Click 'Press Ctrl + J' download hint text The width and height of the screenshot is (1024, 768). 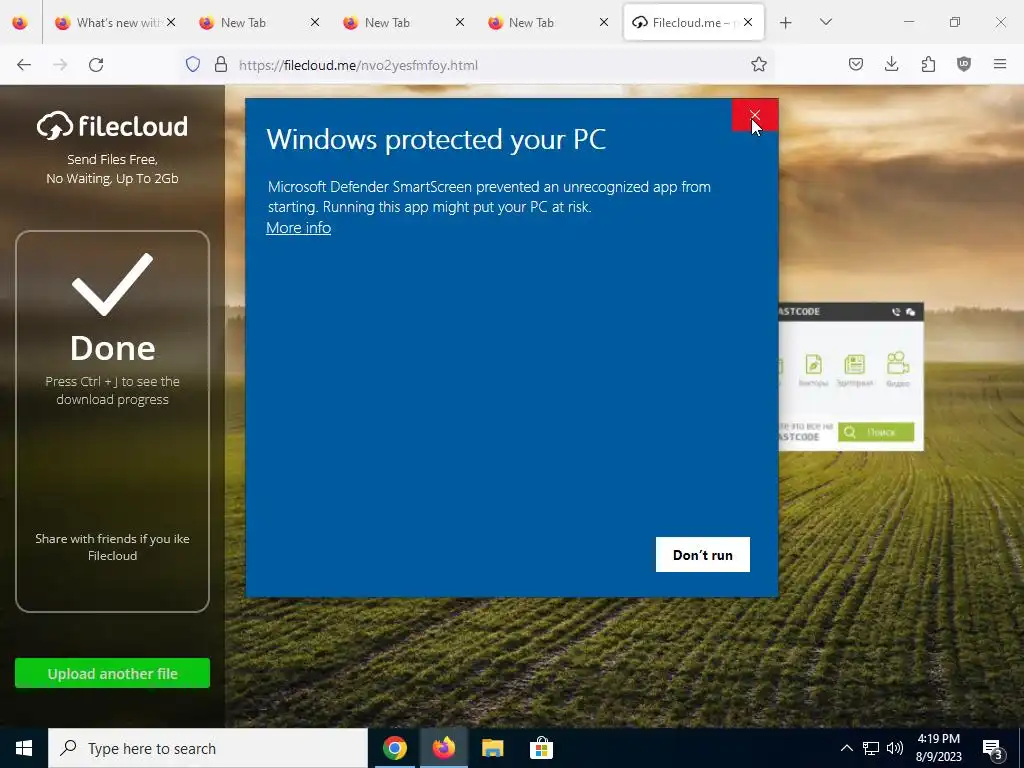click(112, 391)
